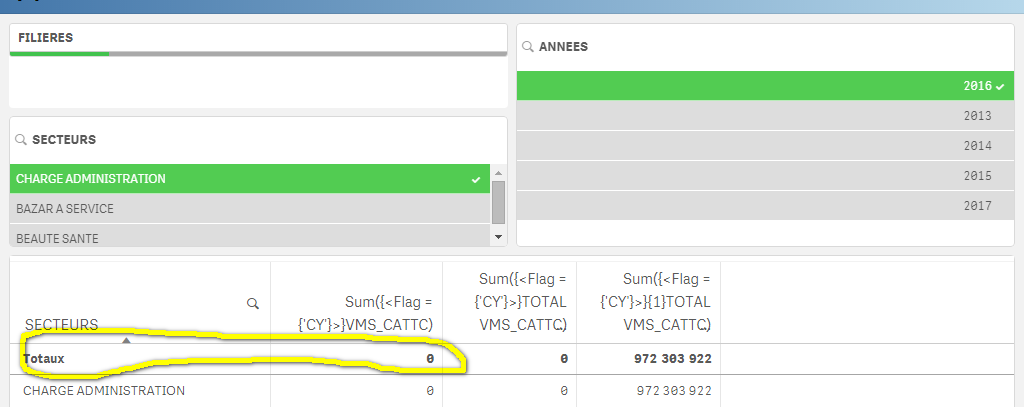Toggle CHARGE ADMINISTRATION in the SECTEURS filter

[249, 178]
